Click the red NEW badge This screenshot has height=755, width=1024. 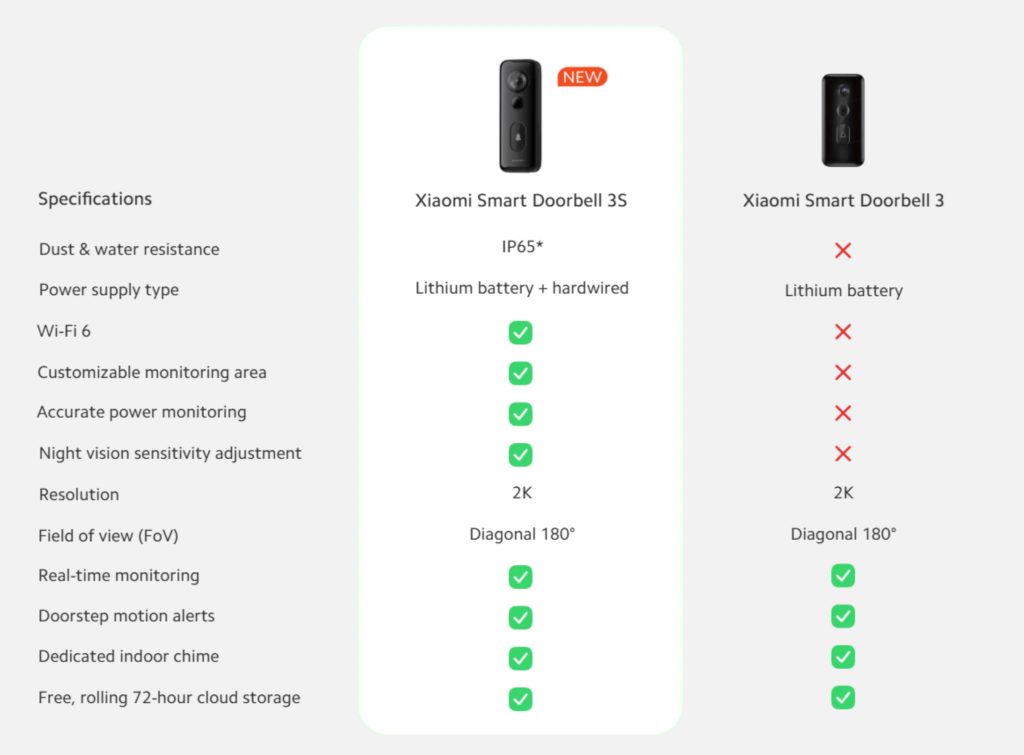[x=583, y=77]
